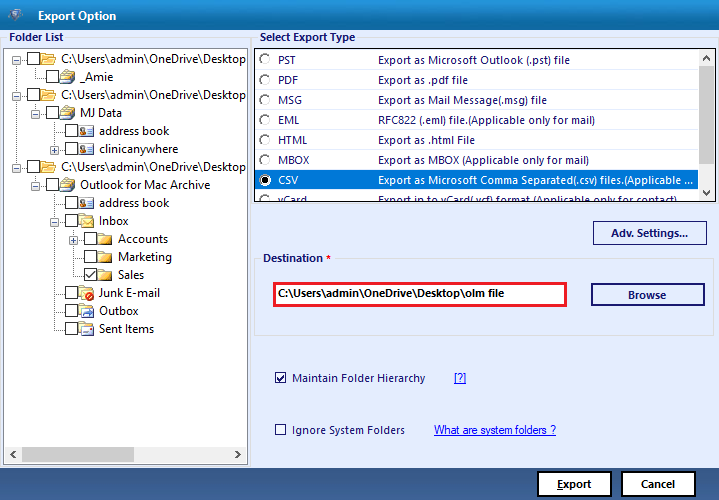Uncheck the Sales folder checkbox

click(90, 275)
